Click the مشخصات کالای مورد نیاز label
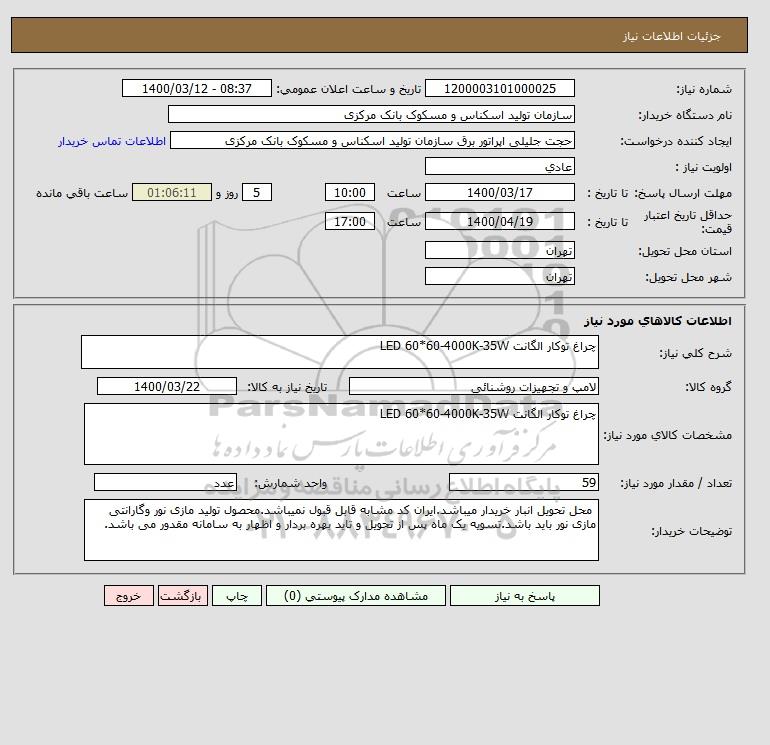The height and width of the screenshot is (745, 770). click(x=667, y=435)
